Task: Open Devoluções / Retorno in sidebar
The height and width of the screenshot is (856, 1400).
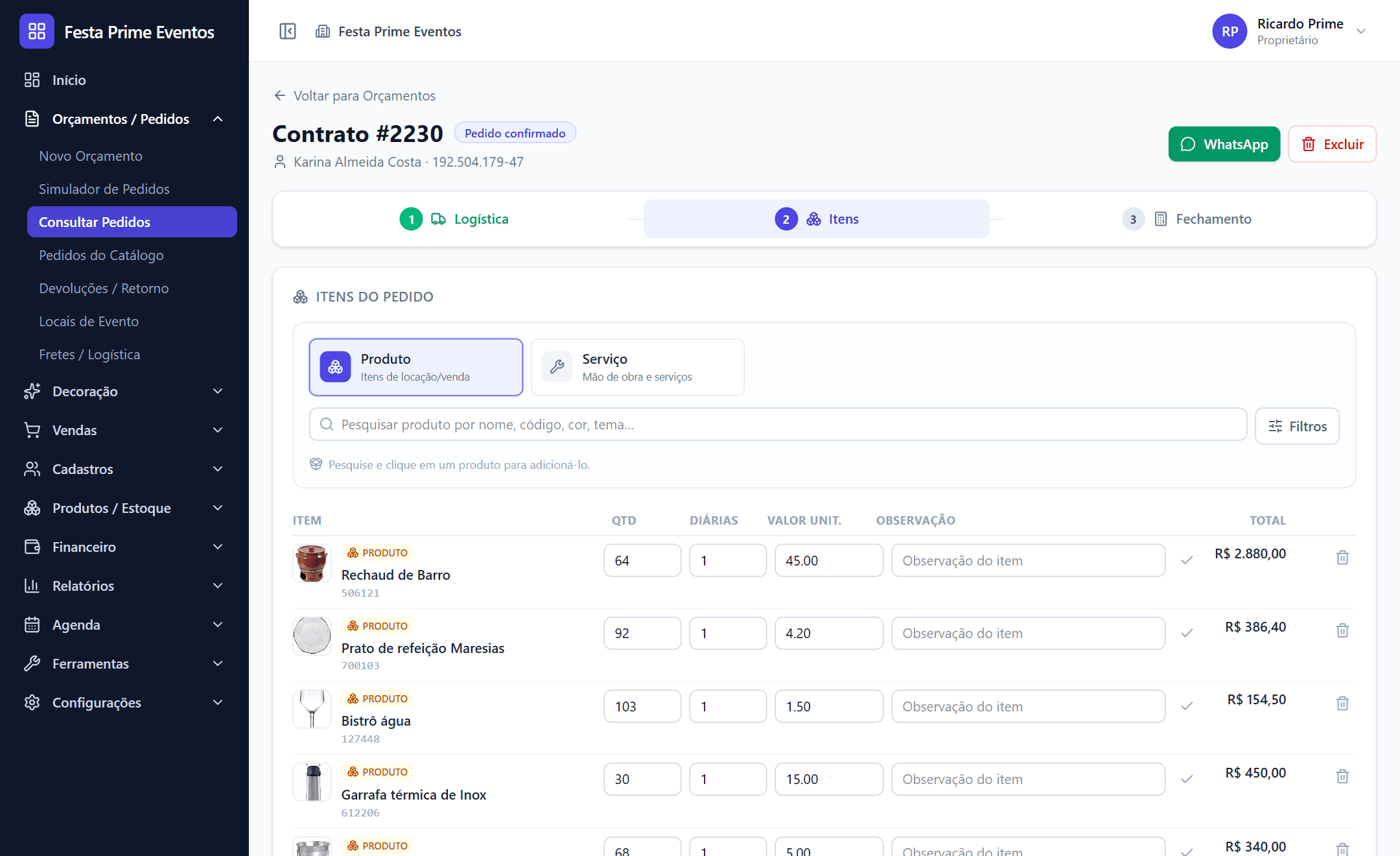Action: 104,288
